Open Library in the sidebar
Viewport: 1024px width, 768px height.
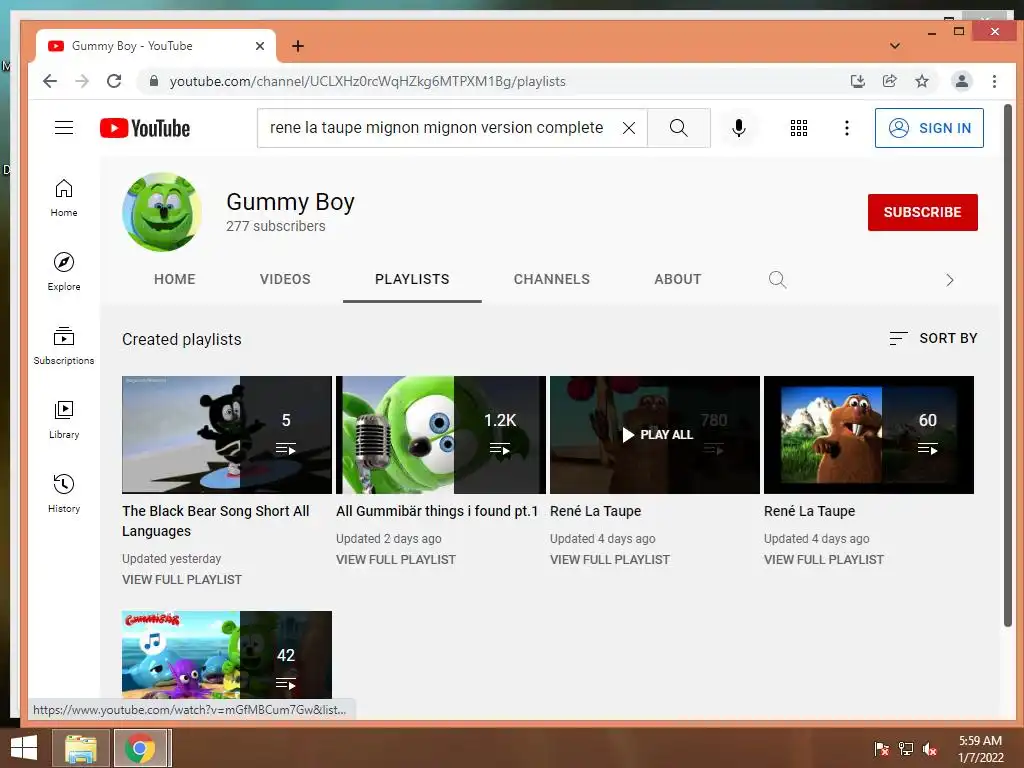tap(64, 420)
